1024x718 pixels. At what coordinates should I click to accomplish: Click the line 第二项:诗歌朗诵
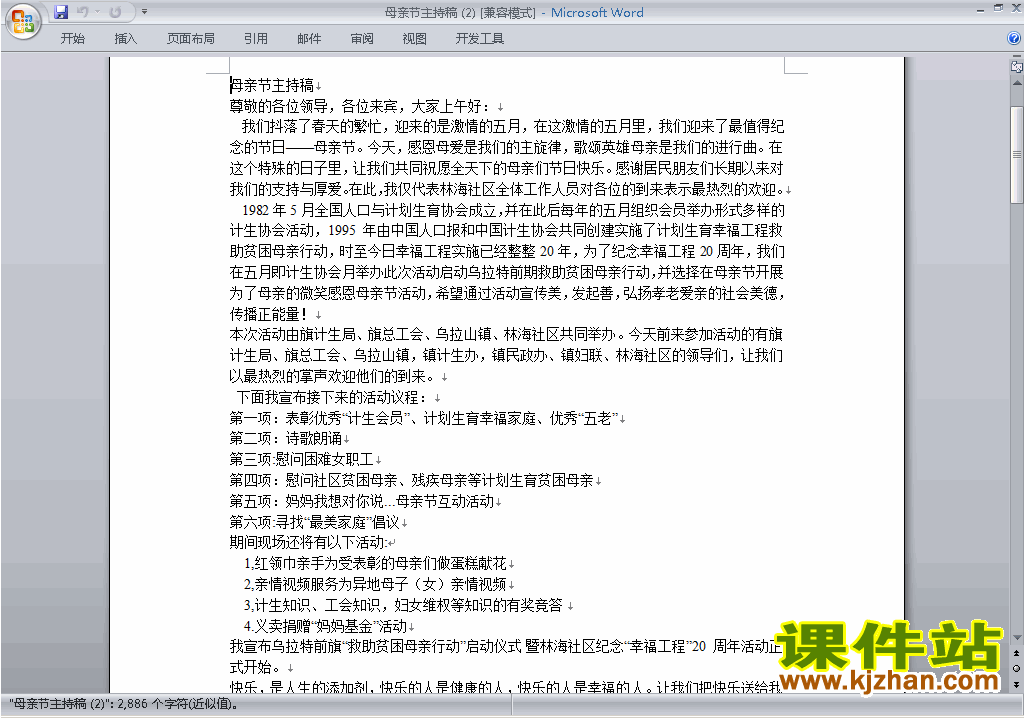pos(286,439)
